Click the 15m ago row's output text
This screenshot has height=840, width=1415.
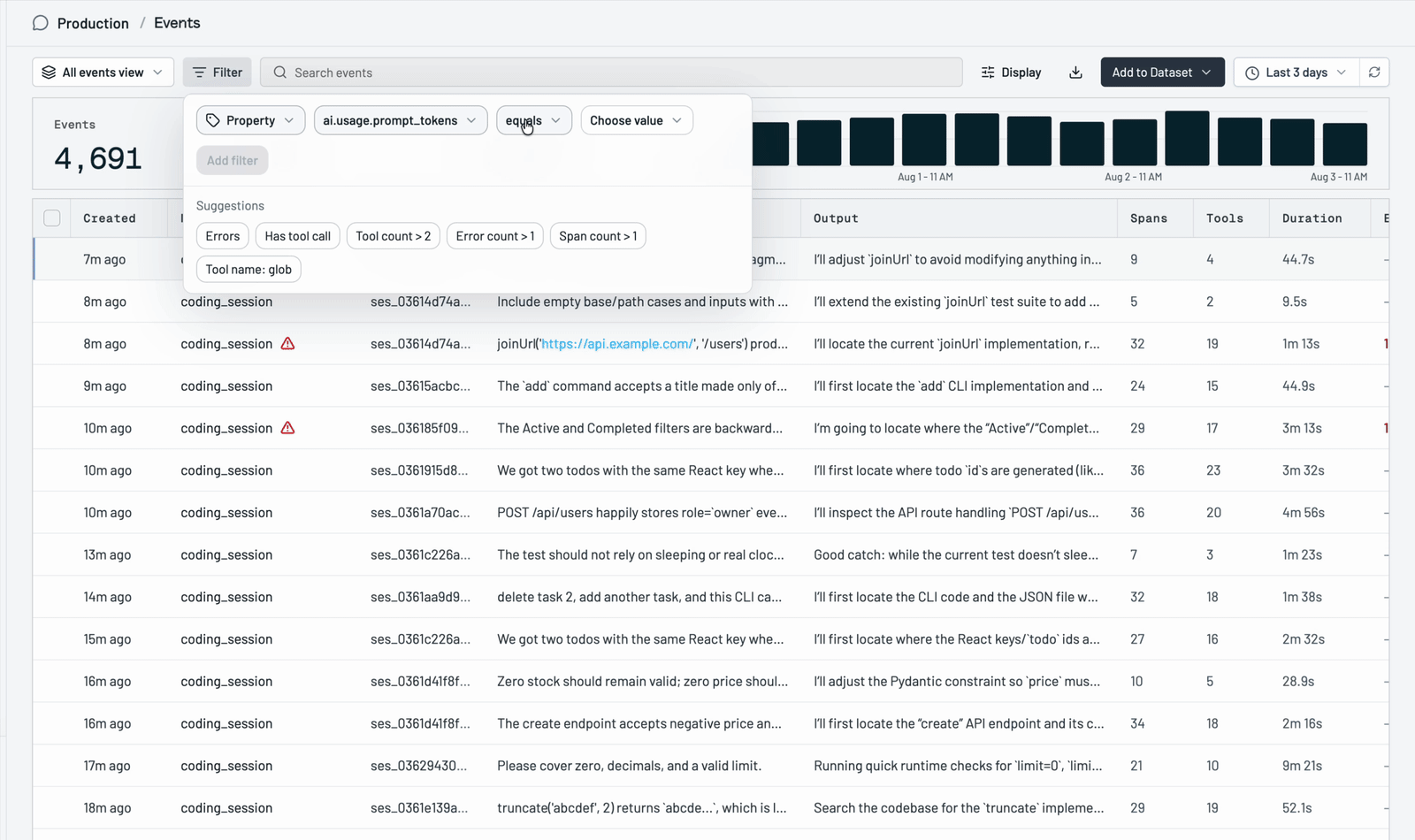click(957, 639)
